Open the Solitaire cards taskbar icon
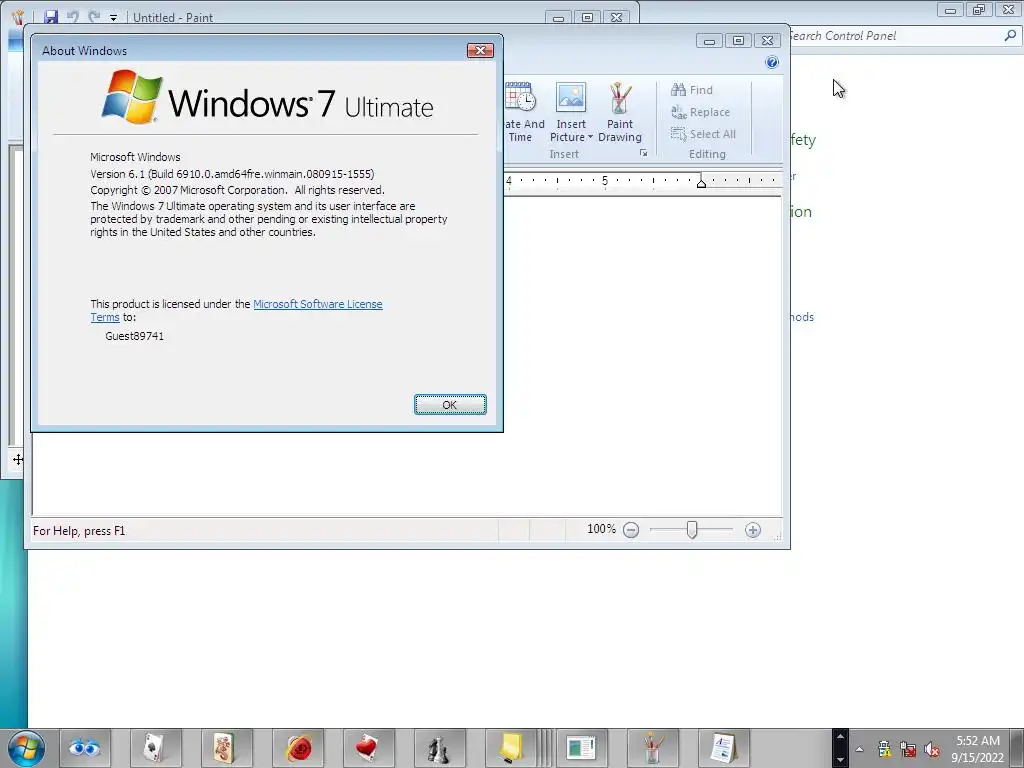 click(x=155, y=748)
